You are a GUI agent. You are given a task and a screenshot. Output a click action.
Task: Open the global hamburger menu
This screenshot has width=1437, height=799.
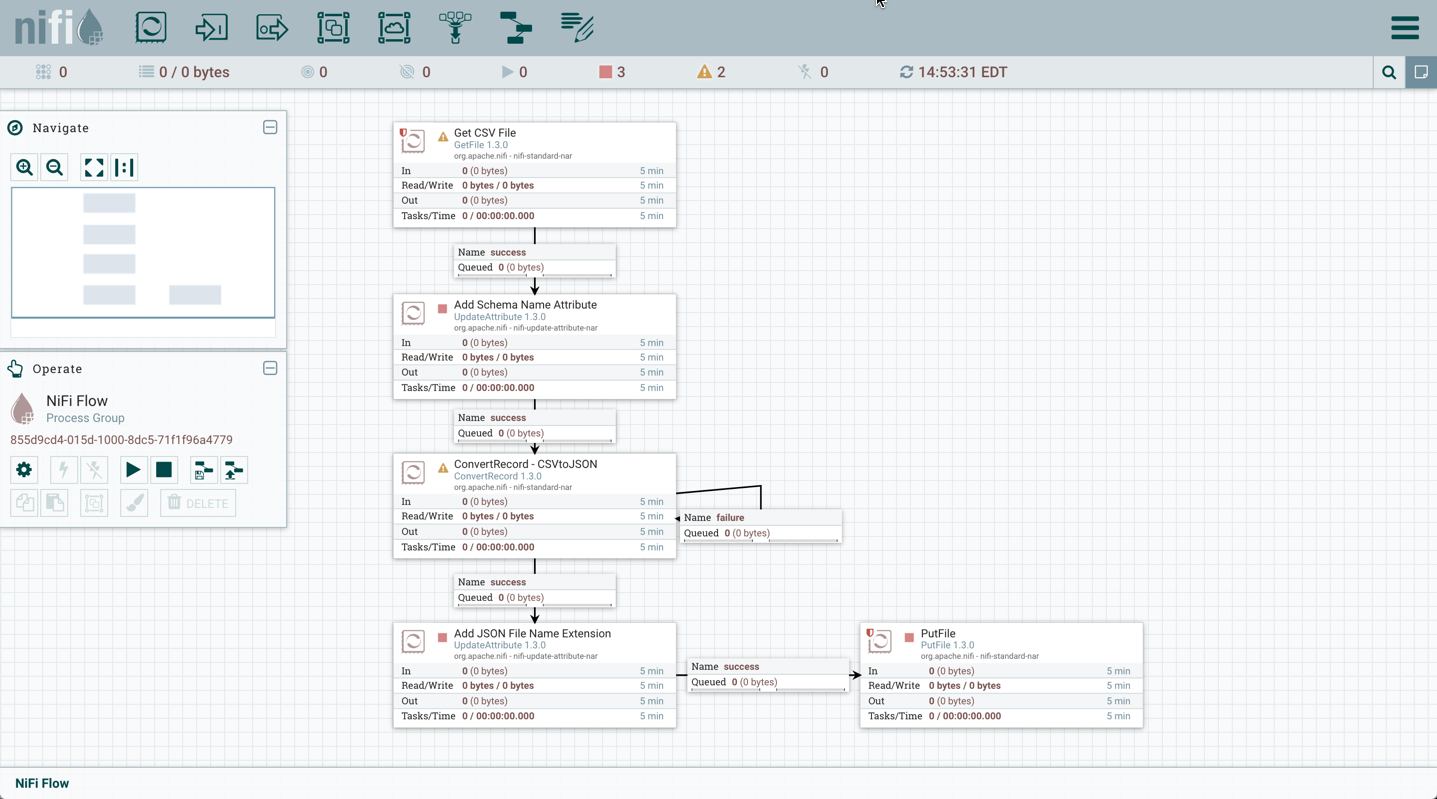(1404, 27)
